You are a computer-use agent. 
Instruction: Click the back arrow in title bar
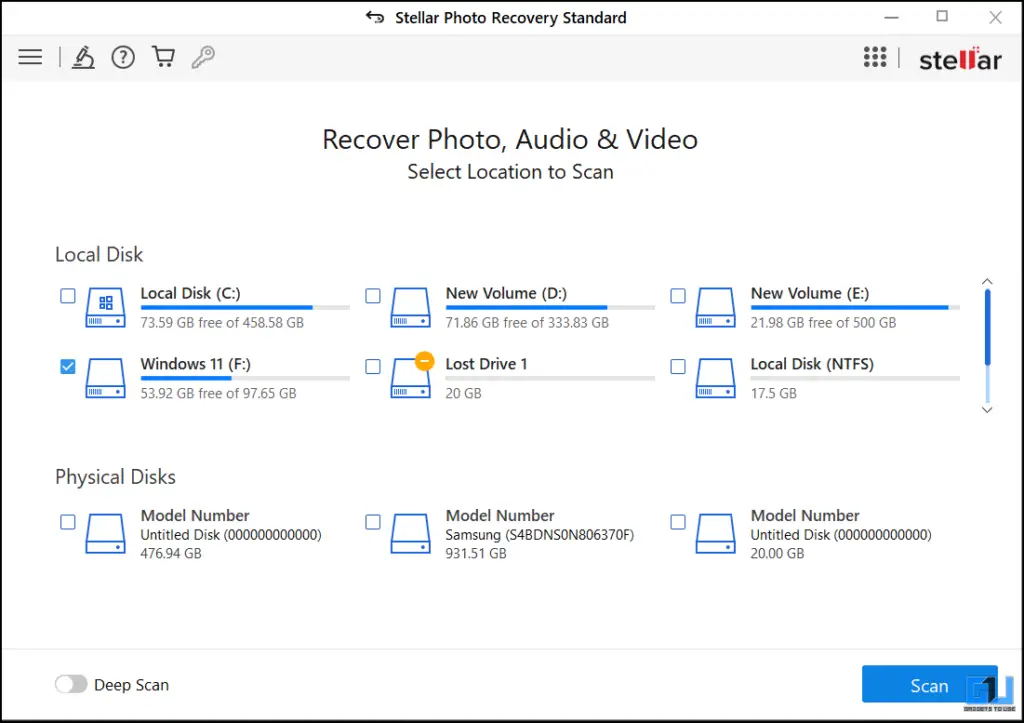375,18
